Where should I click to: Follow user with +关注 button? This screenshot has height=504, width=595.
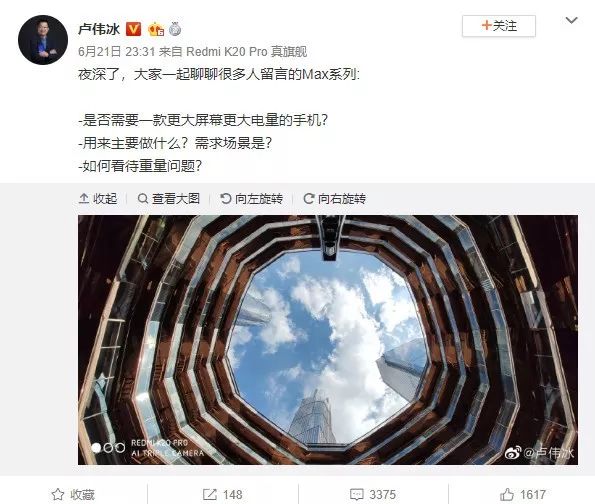499,26
